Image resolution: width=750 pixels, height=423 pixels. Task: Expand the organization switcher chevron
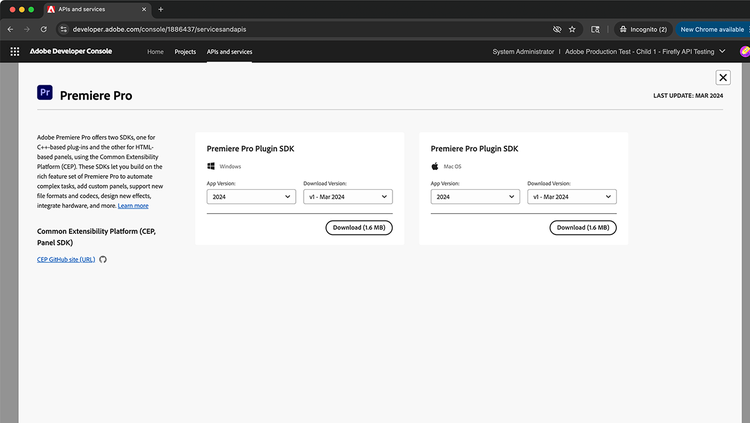point(723,51)
